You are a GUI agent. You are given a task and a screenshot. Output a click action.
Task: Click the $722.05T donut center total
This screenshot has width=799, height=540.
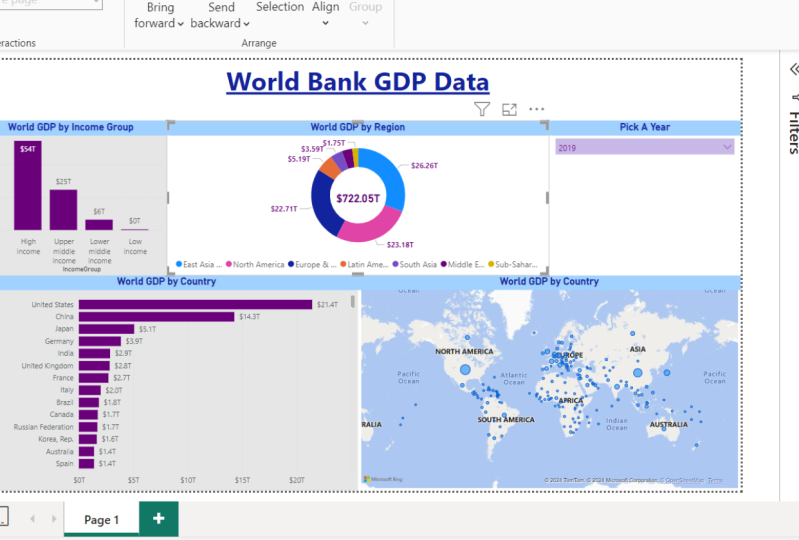click(358, 198)
